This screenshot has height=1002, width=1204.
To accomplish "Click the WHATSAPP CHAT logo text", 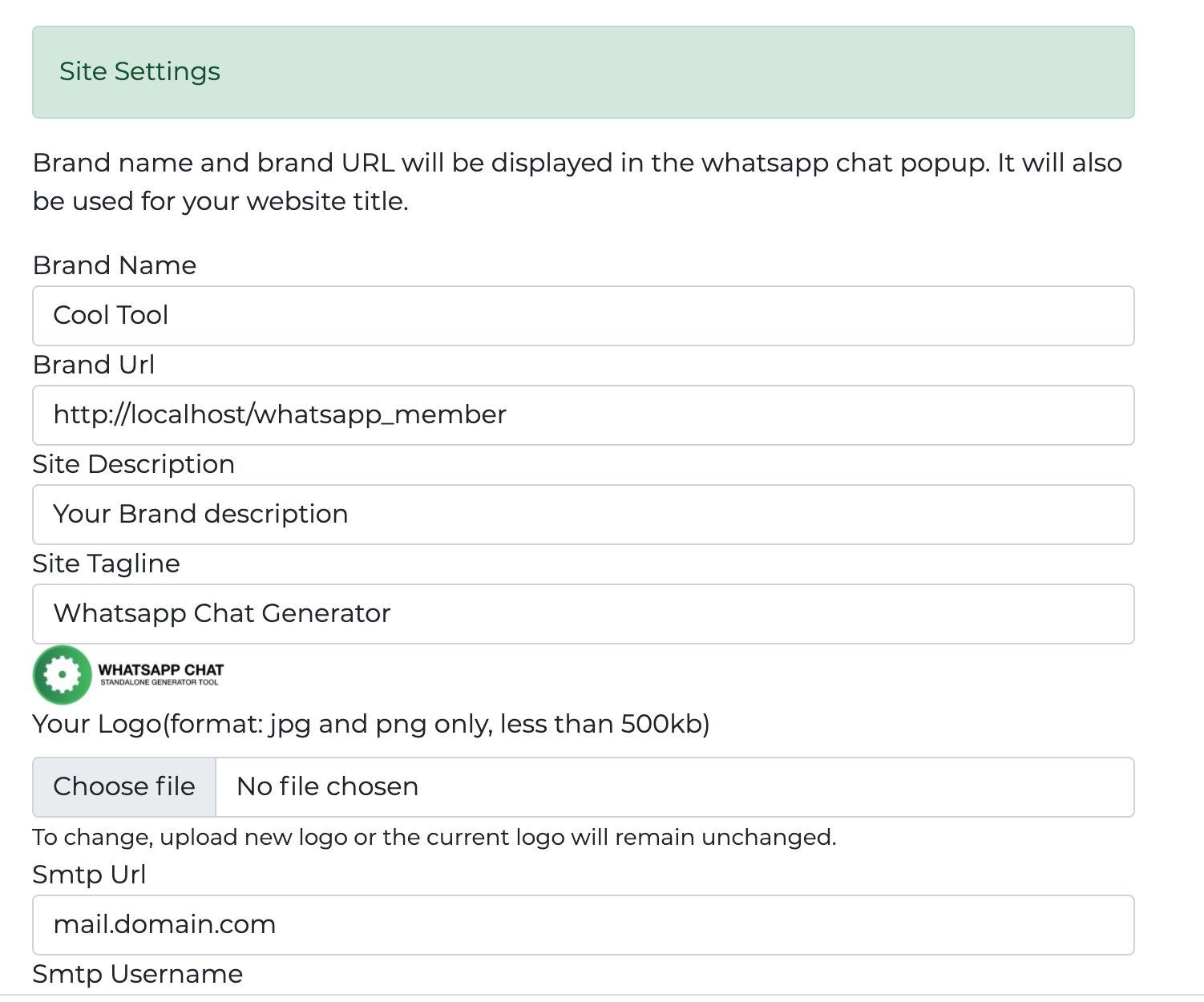I will [160, 669].
